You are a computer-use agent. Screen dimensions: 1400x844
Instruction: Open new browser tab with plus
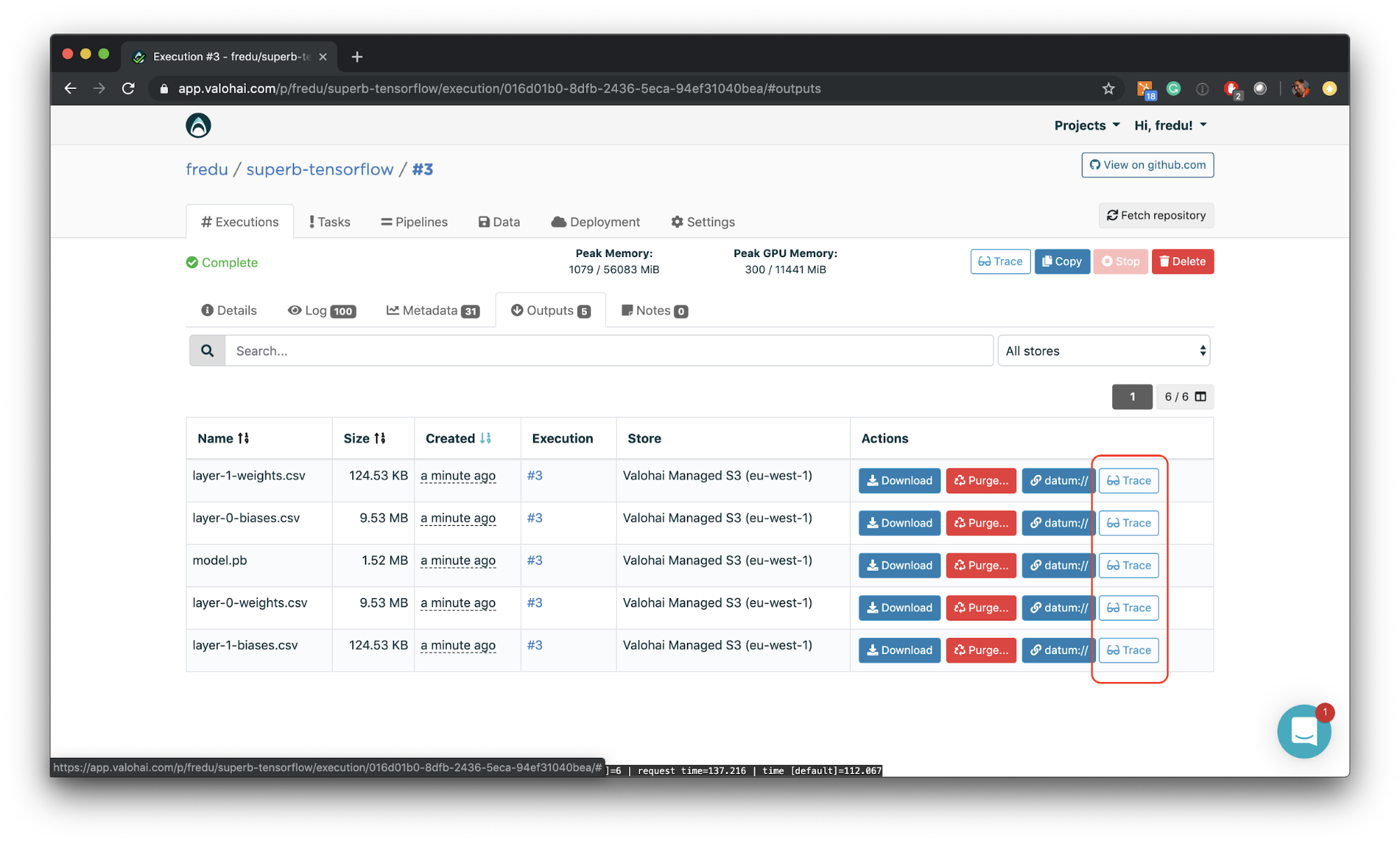[x=357, y=57]
